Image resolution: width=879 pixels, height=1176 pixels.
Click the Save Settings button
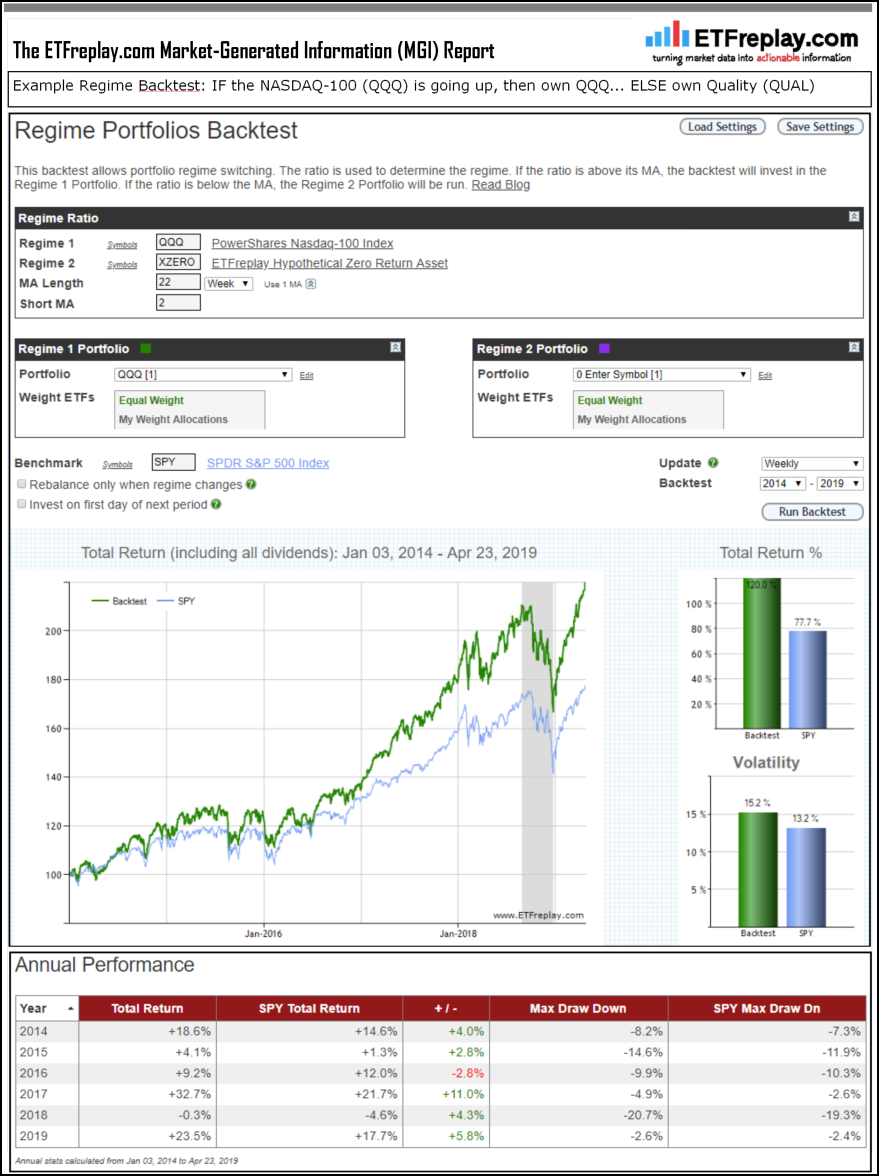820,127
